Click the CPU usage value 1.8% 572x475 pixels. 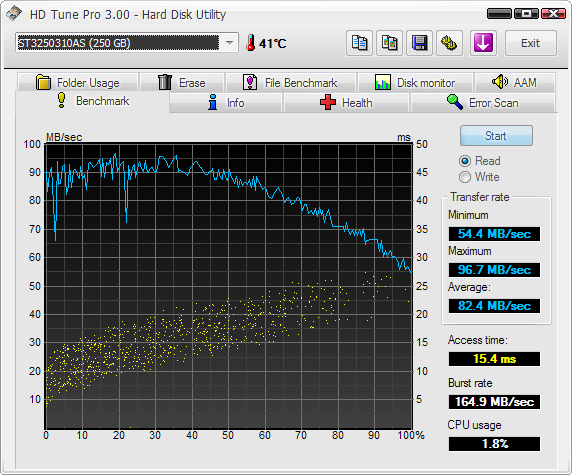[x=494, y=444]
